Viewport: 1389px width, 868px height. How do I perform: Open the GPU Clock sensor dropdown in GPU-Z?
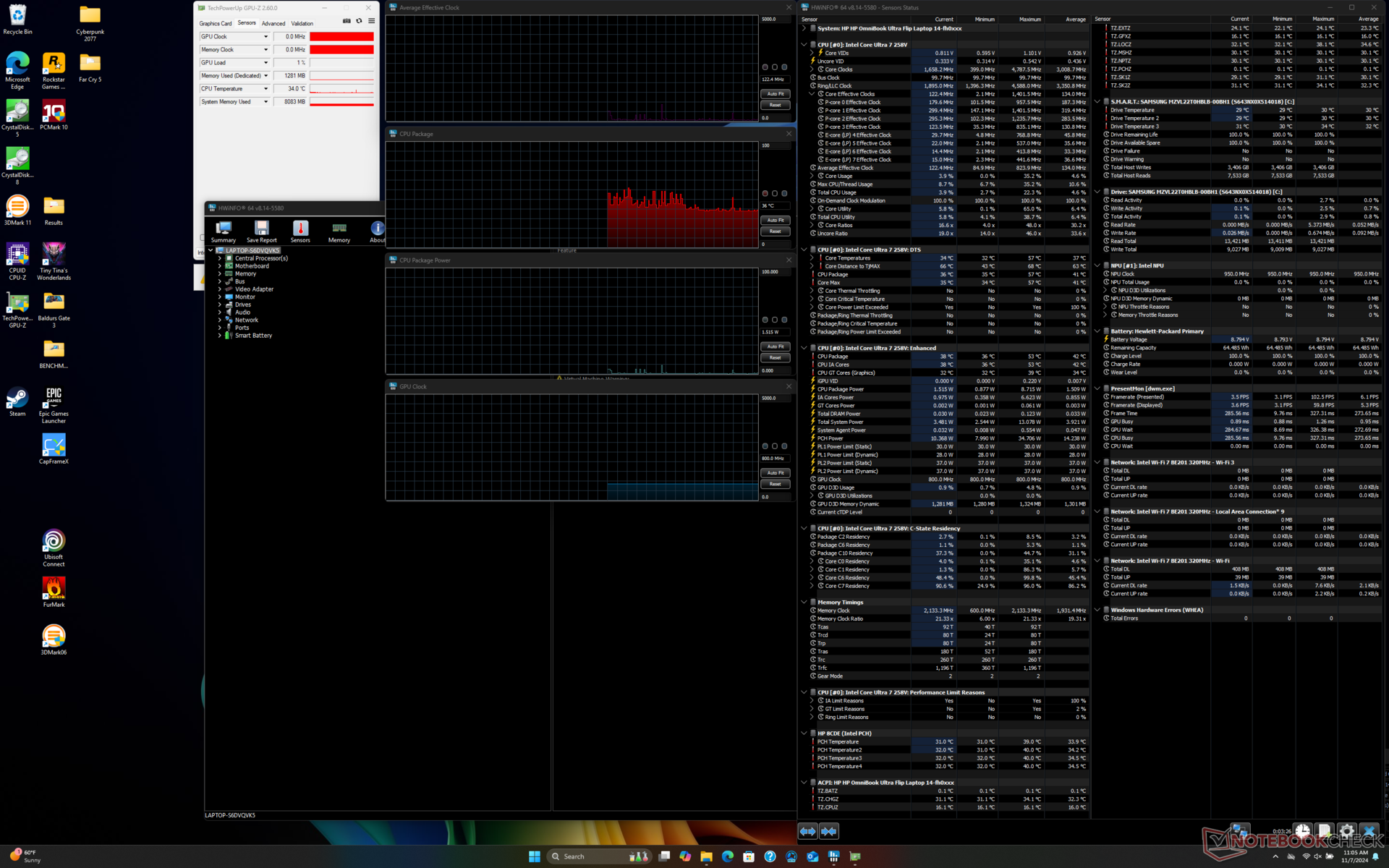pyautogui.click(x=266, y=37)
